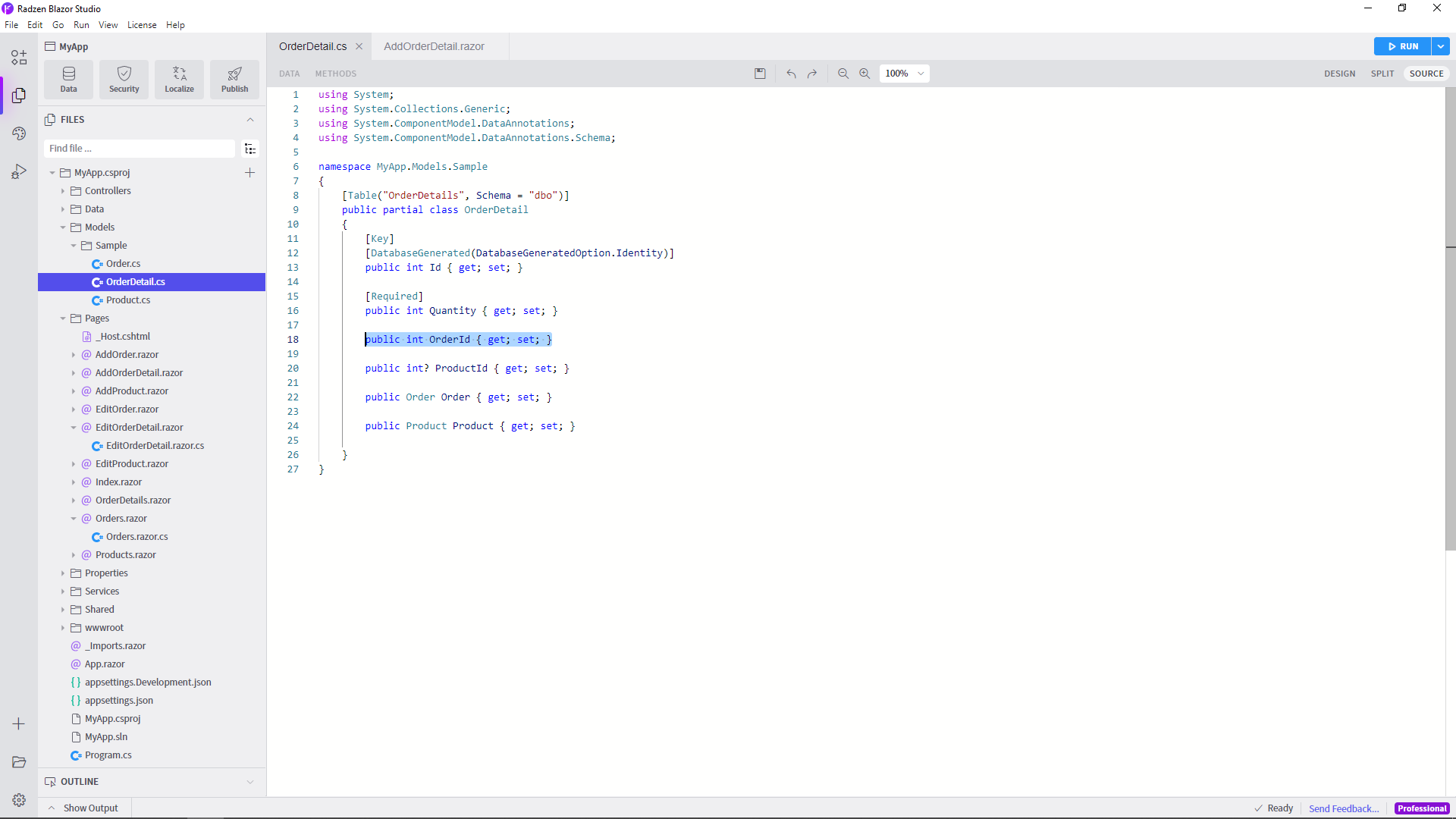Switch to the AddOrderDetail.razor tab
This screenshot has width=1456, height=819.
point(434,46)
